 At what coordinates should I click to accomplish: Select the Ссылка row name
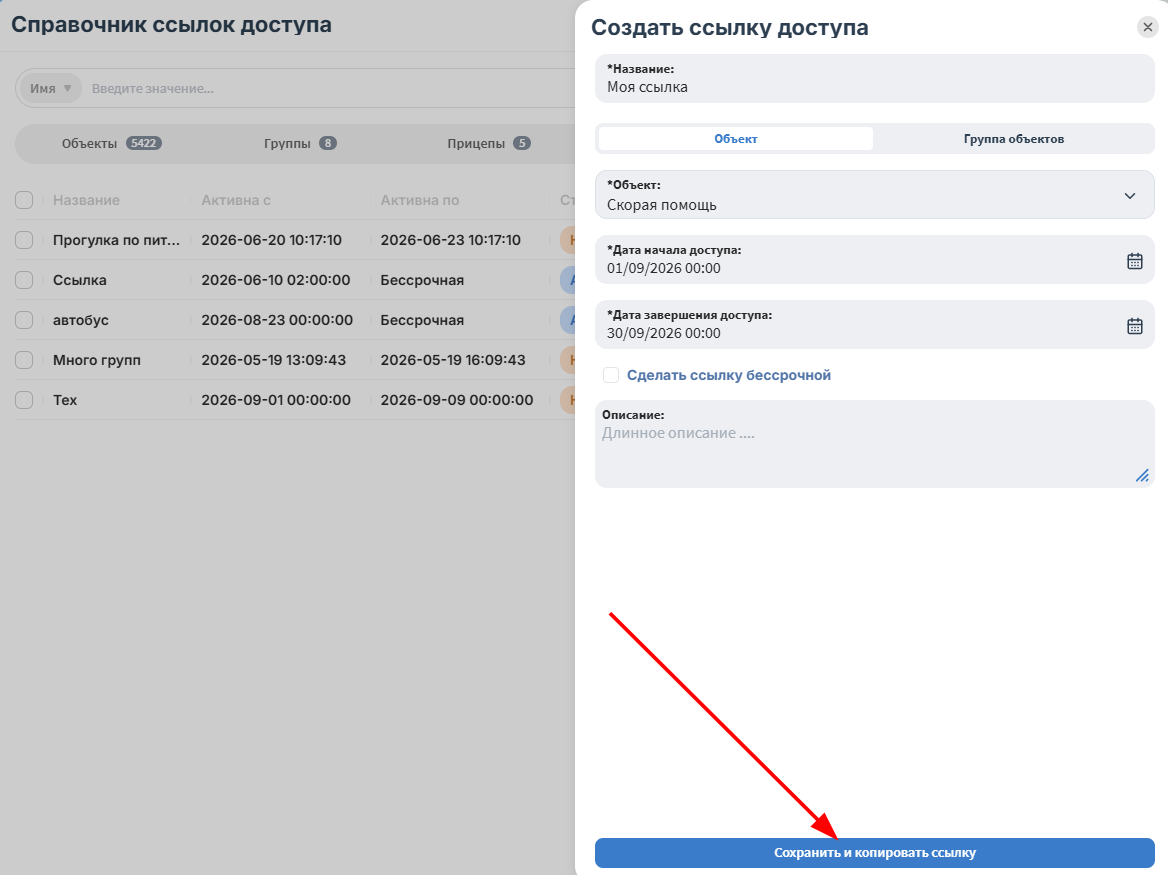(80, 280)
